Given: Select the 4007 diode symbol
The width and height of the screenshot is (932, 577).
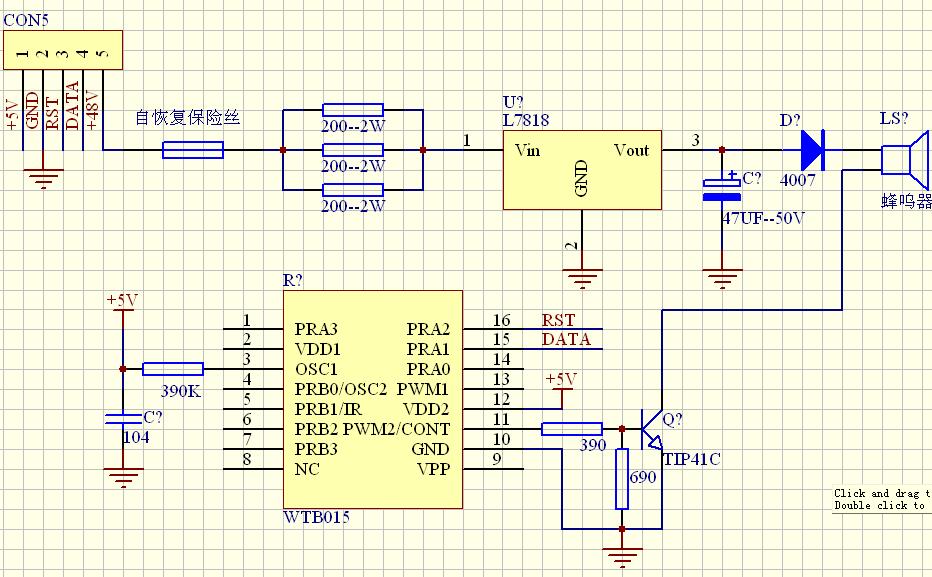Looking at the screenshot, I should (x=811, y=151).
